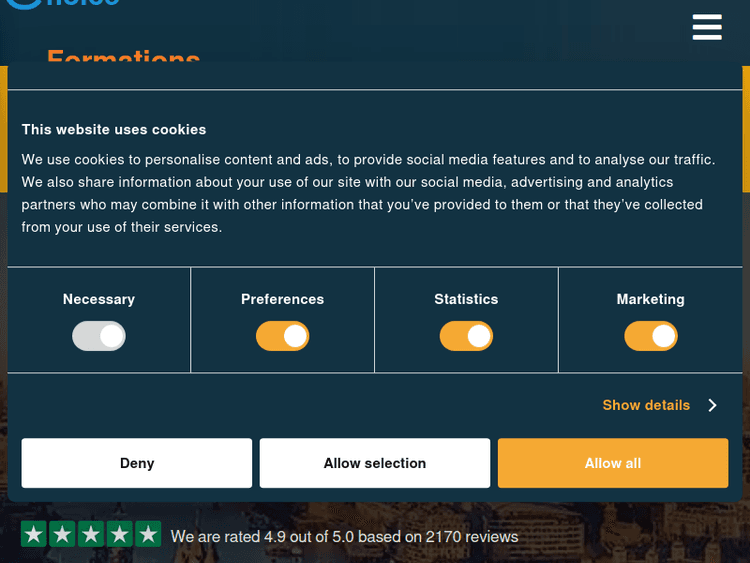Click the rated 4.9 out of 5.0 reviews text
Viewport: 750px width, 563px height.
[x=344, y=537]
